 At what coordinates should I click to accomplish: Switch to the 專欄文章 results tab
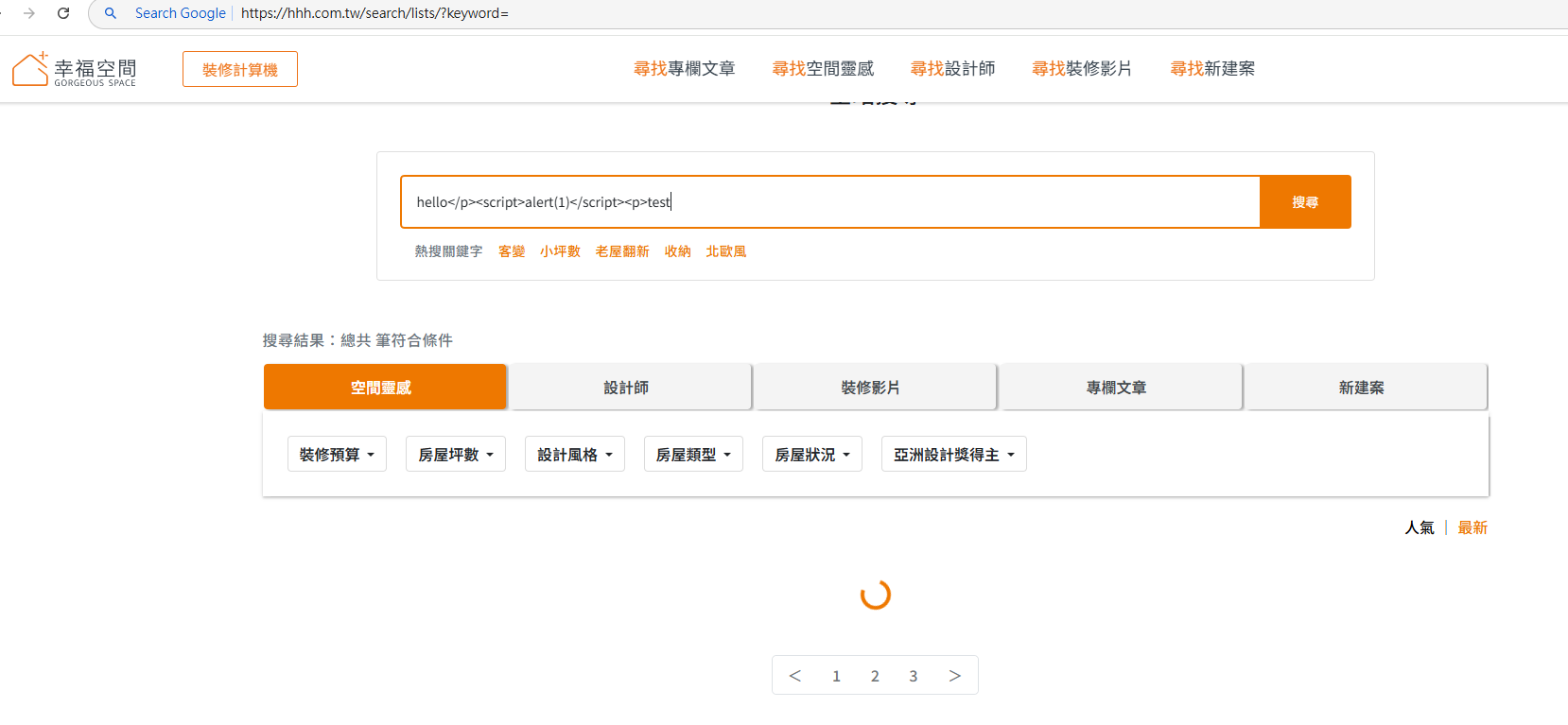click(1121, 387)
